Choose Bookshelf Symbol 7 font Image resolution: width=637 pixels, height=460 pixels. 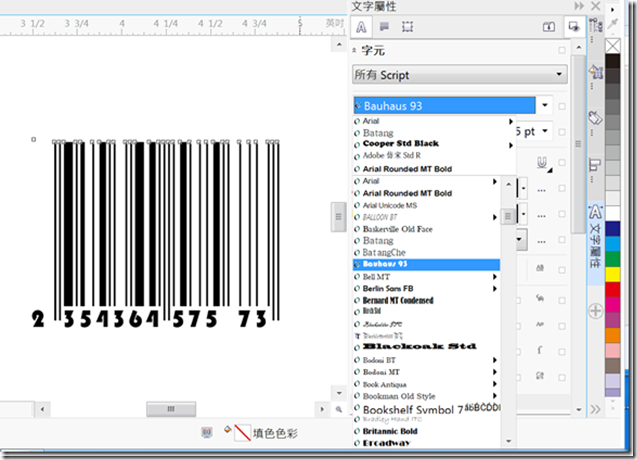(426, 409)
